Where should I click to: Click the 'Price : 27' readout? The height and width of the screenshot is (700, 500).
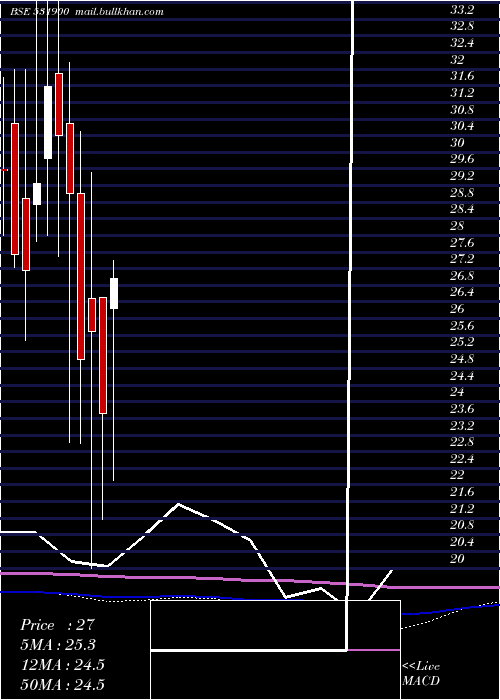(x=58, y=625)
